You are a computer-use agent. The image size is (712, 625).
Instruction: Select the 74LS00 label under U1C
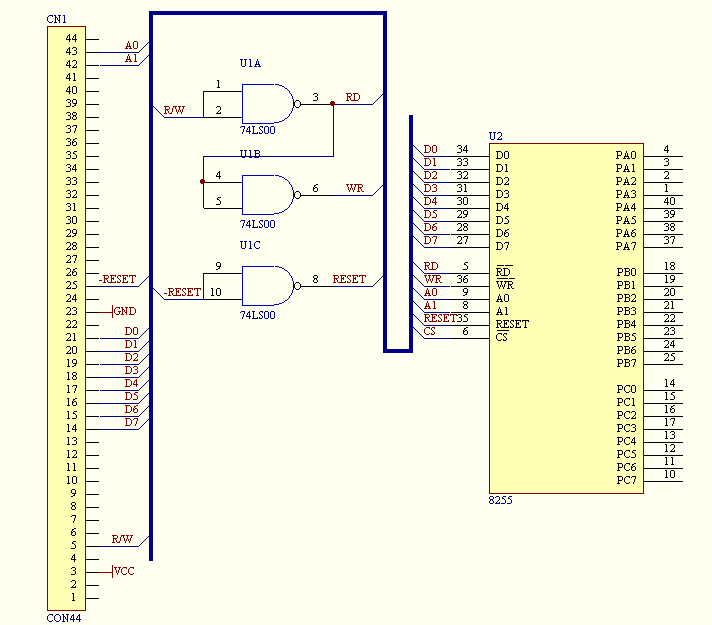pyautogui.click(x=256, y=315)
